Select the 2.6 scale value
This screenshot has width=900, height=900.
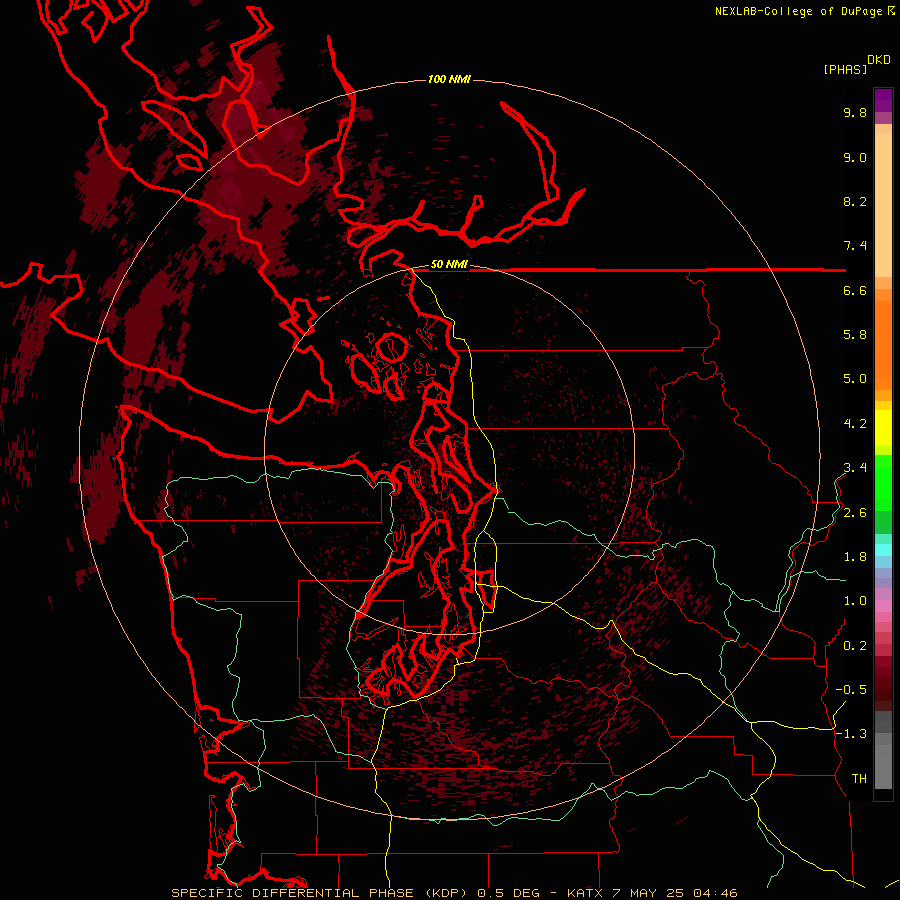855,513
